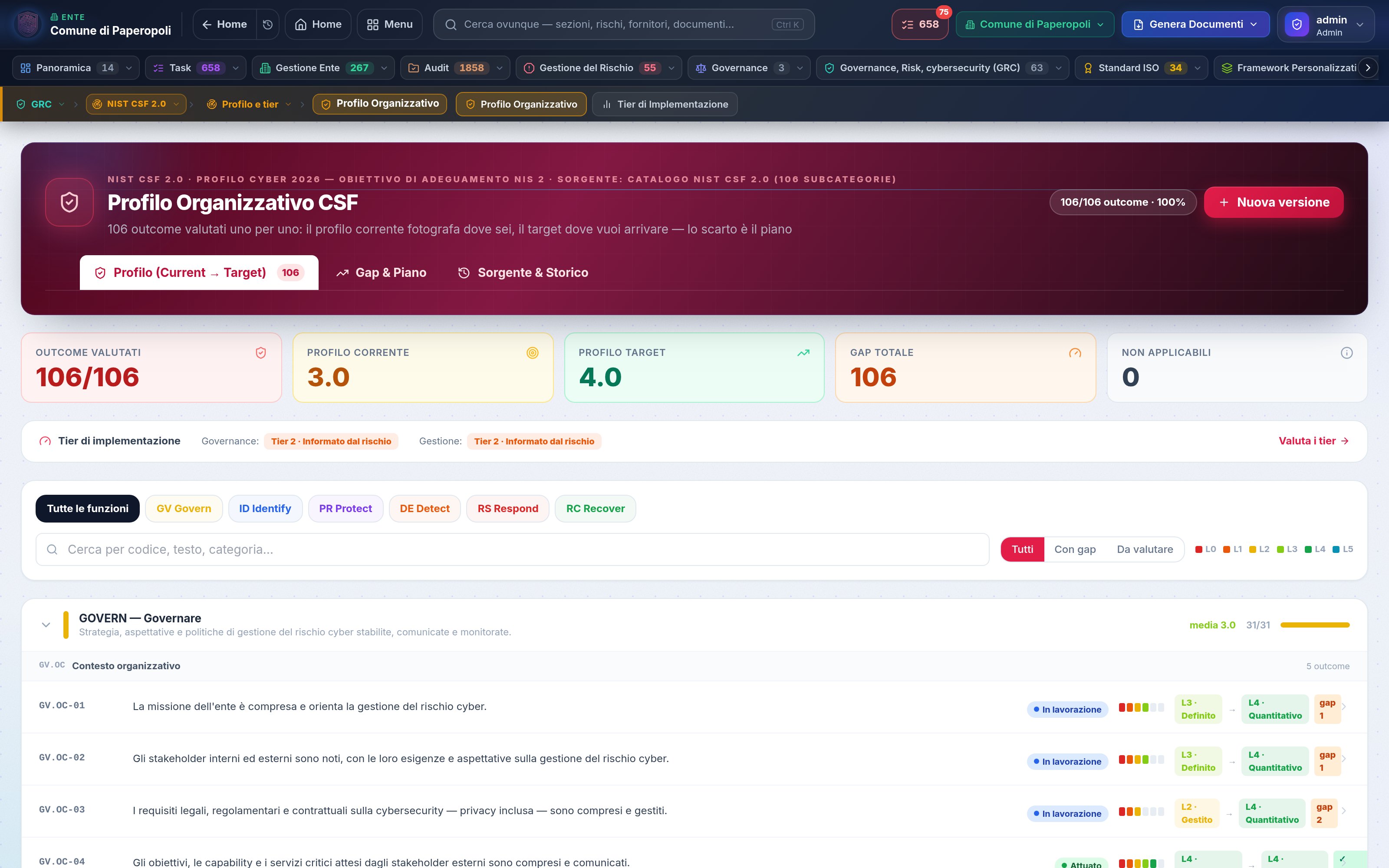The width and height of the screenshot is (1389, 868).
Task: Open the Governance, Risk, cybersecurity (GRC) menu
Action: click(x=942, y=68)
